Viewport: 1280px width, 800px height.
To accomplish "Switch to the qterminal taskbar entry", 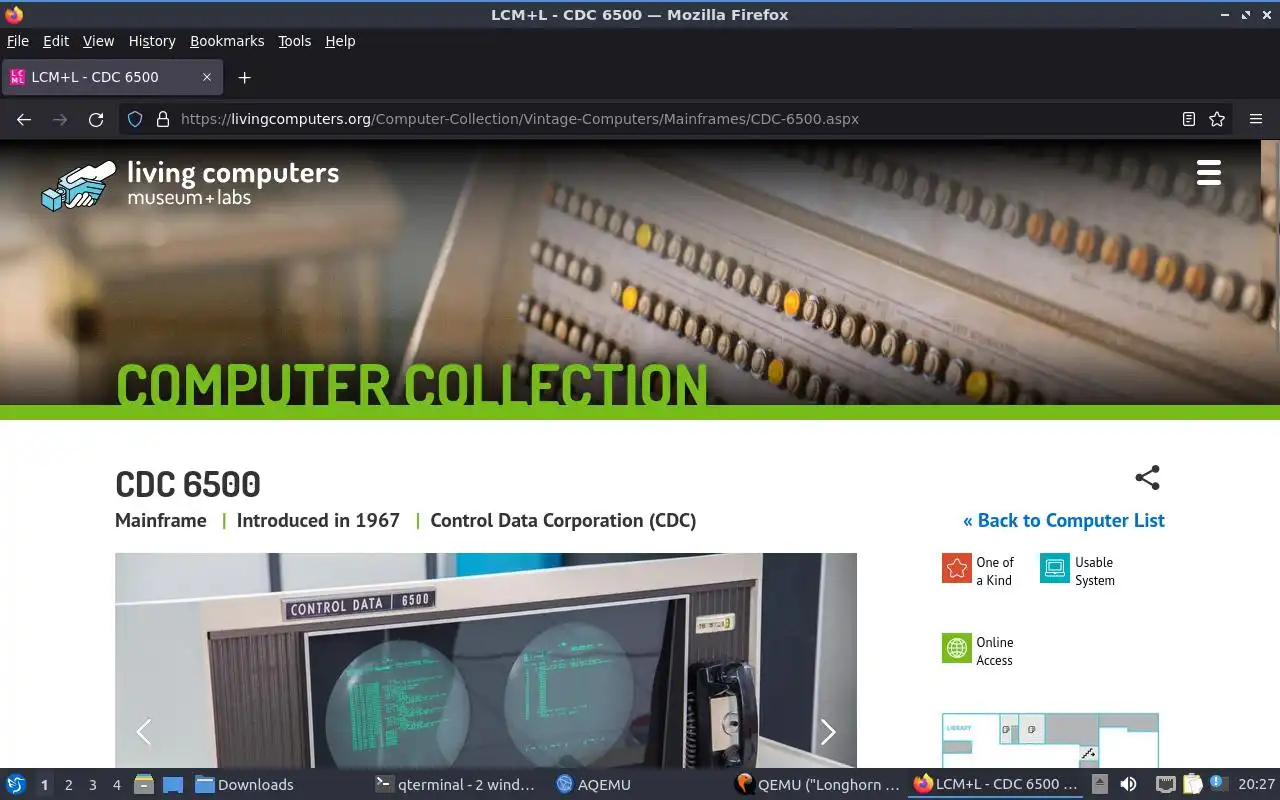I will pos(455,784).
